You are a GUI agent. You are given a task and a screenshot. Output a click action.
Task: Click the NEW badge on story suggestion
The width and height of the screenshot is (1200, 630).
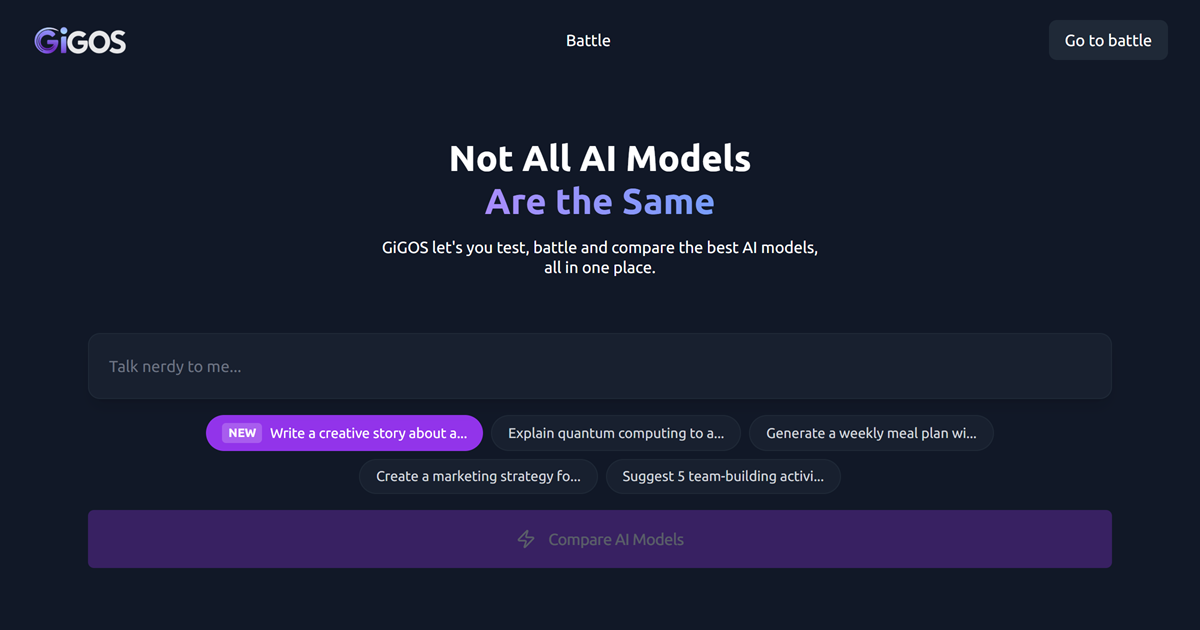tap(242, 433)
